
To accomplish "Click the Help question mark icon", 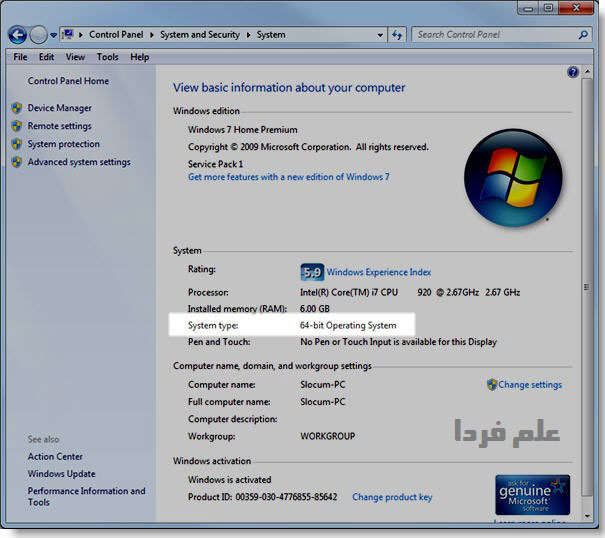I will pos(573,73).
